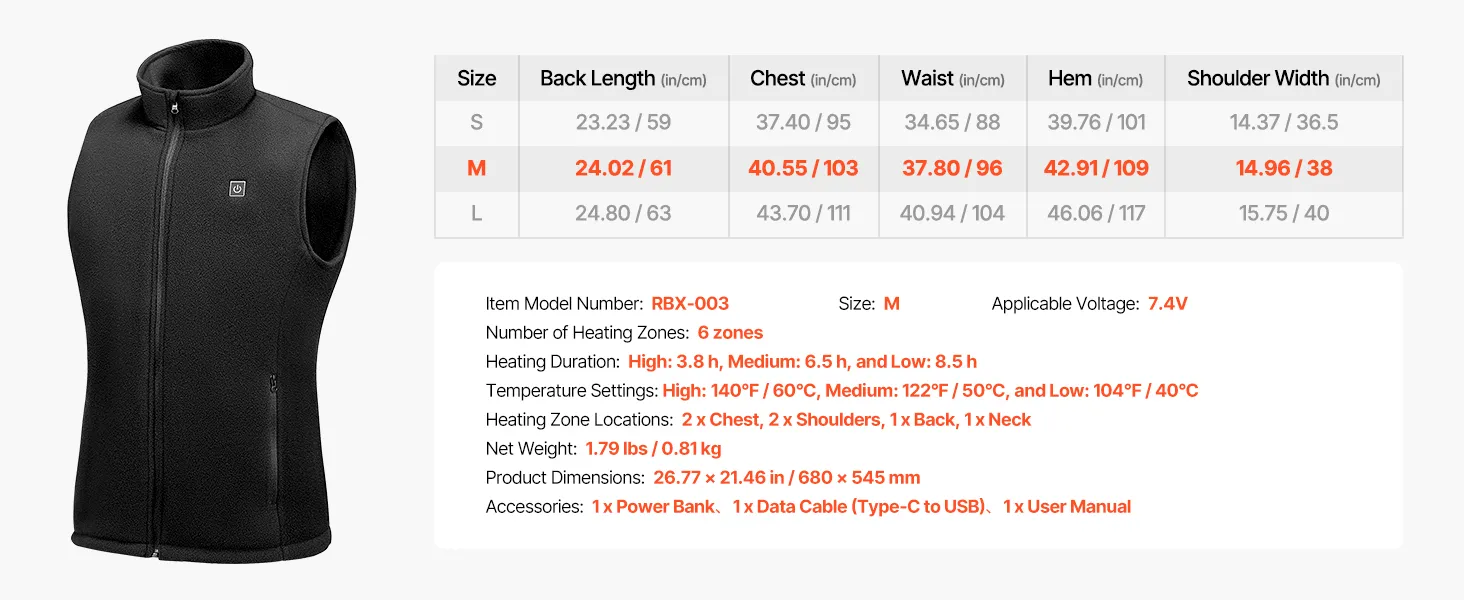Click the Shoulder Width column header
The image size is (1464, 600).
click(x=1283, y=78)
